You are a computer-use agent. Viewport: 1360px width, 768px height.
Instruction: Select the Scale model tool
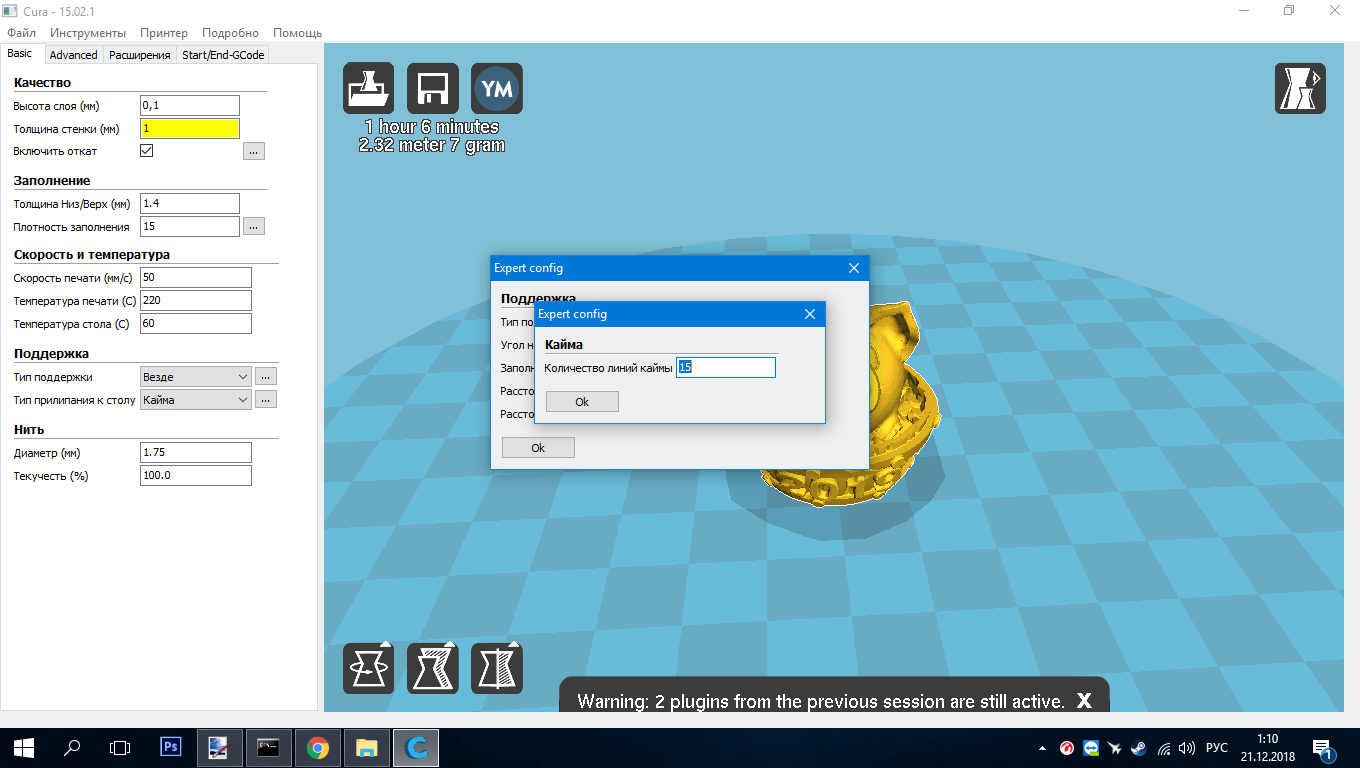(x=433, y=668)
